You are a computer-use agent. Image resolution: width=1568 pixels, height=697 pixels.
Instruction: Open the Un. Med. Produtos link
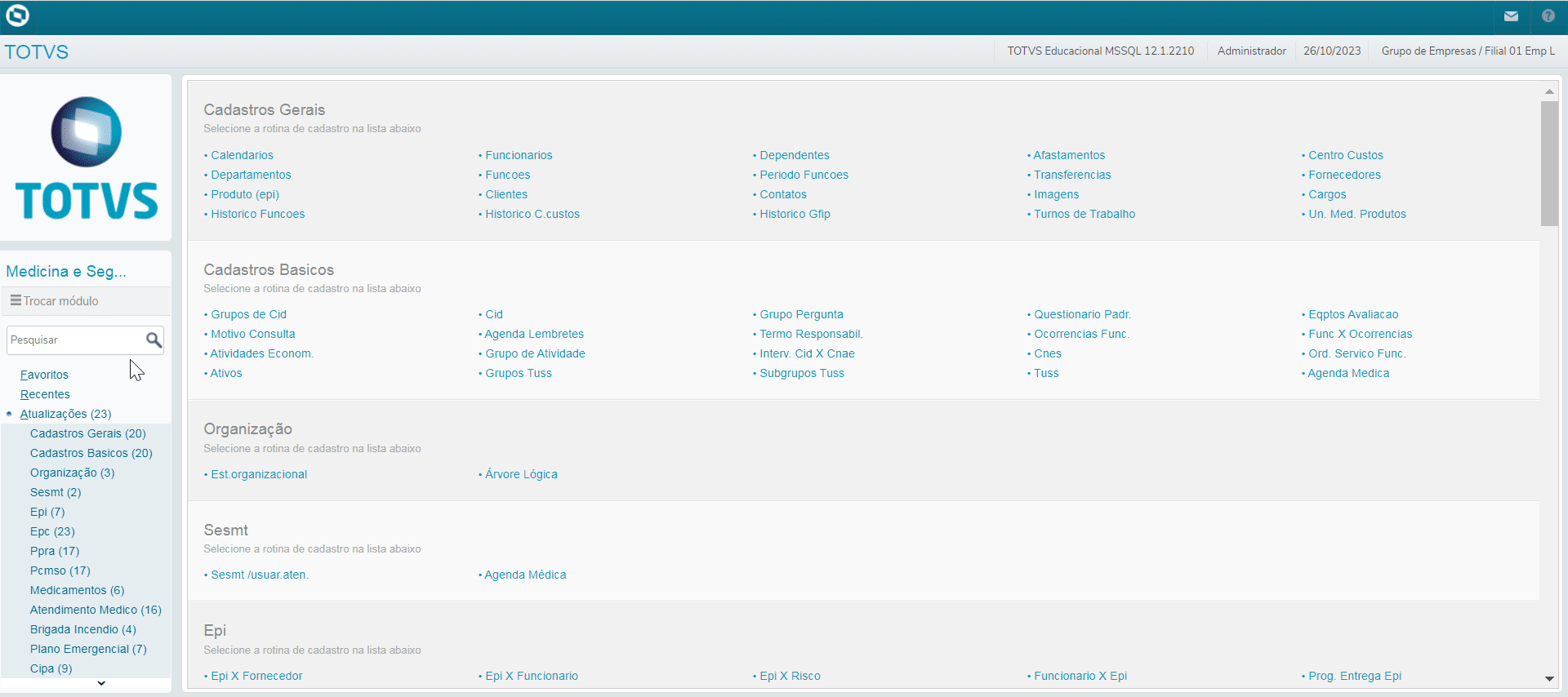coord(1357,214)
